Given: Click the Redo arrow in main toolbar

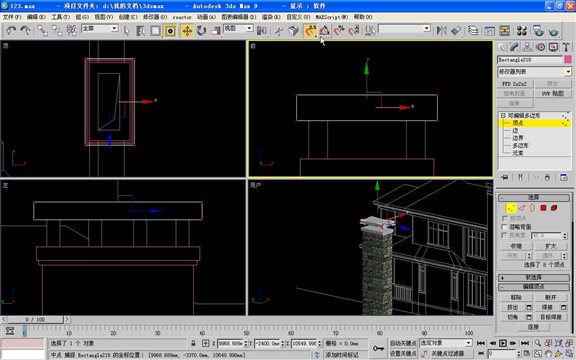Looking at the screenshot, I should click(25, 30).
